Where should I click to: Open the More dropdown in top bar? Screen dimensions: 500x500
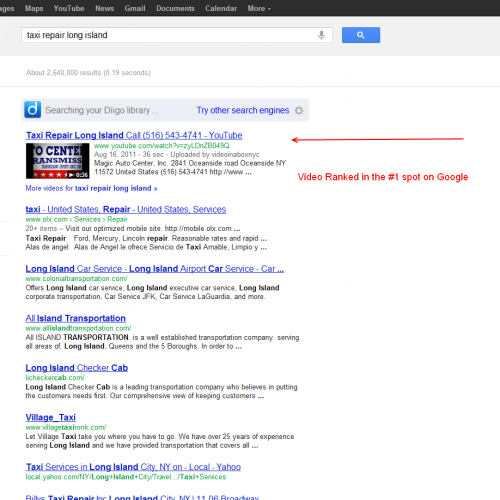pyautogui.click(x=259, y=8)
